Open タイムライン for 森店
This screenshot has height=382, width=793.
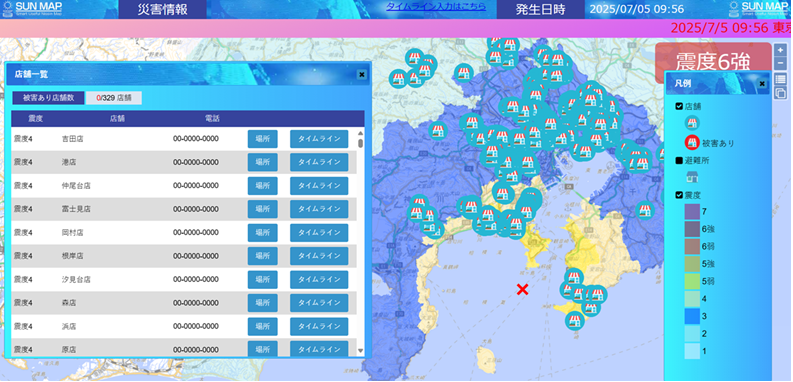[x=319, y=303]
